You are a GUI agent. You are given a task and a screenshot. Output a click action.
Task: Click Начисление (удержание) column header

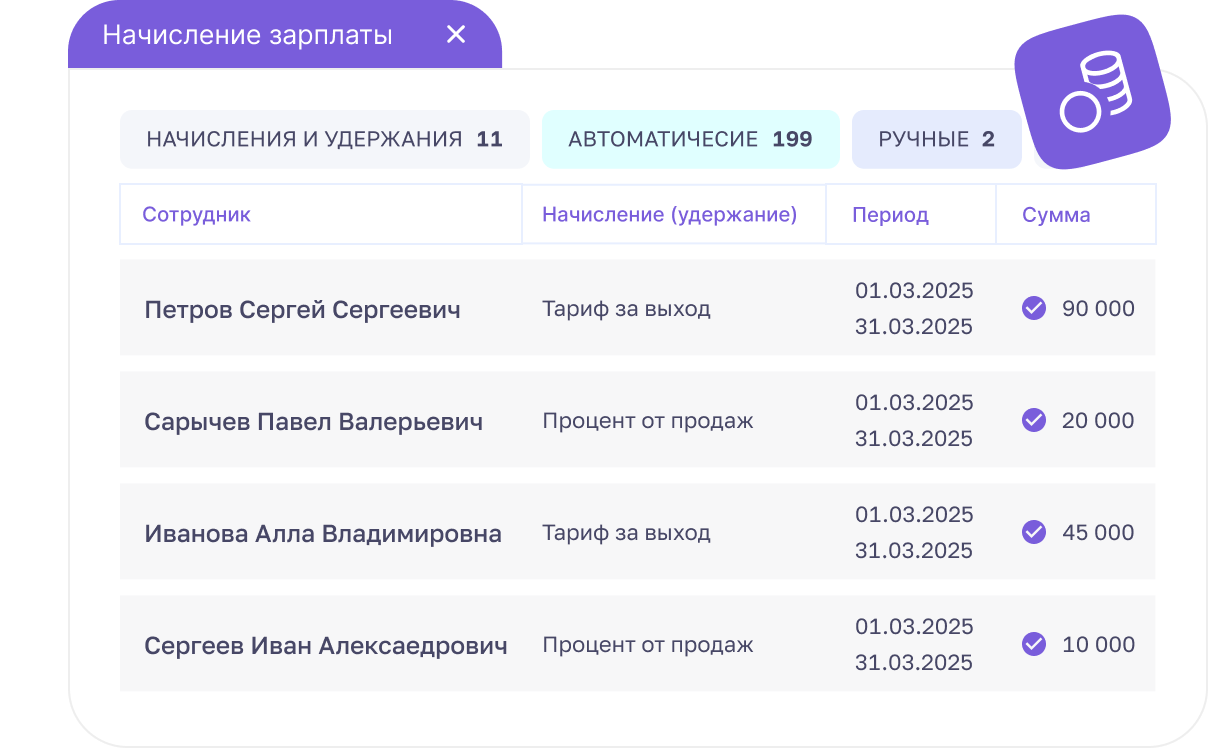pyautogui.click(x=669, y=214)
